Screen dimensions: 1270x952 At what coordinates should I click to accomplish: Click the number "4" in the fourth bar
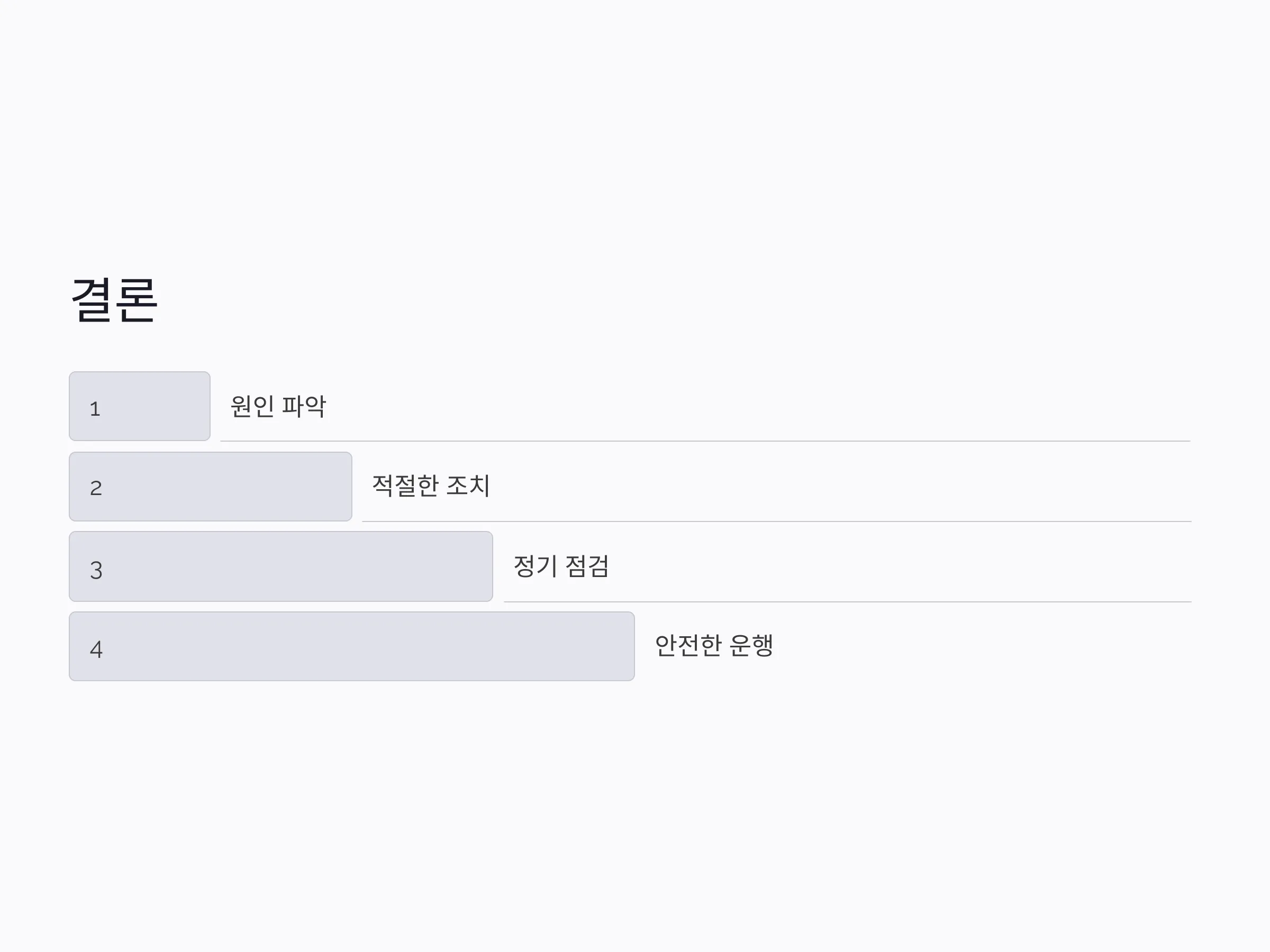(96, 649)
